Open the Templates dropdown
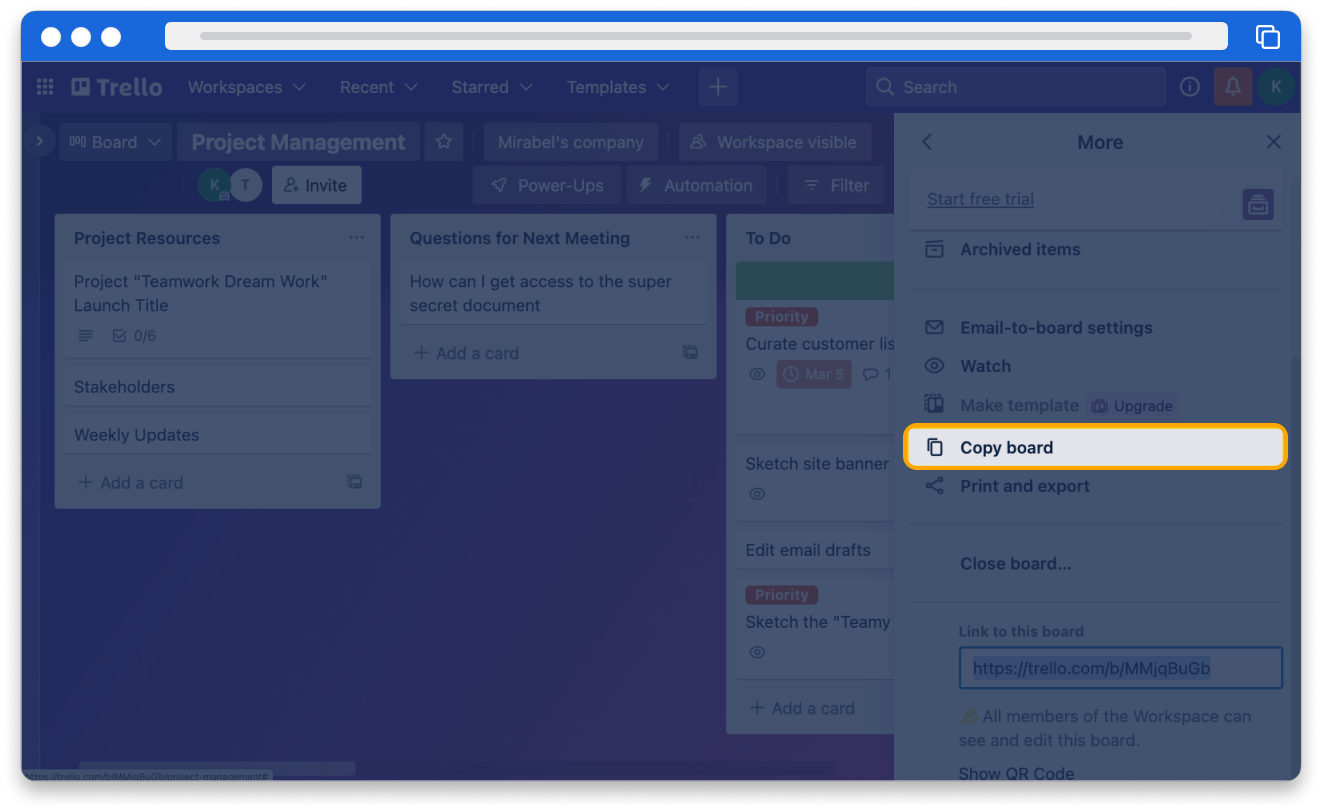 pyautogui.click(x=618, y=87)
